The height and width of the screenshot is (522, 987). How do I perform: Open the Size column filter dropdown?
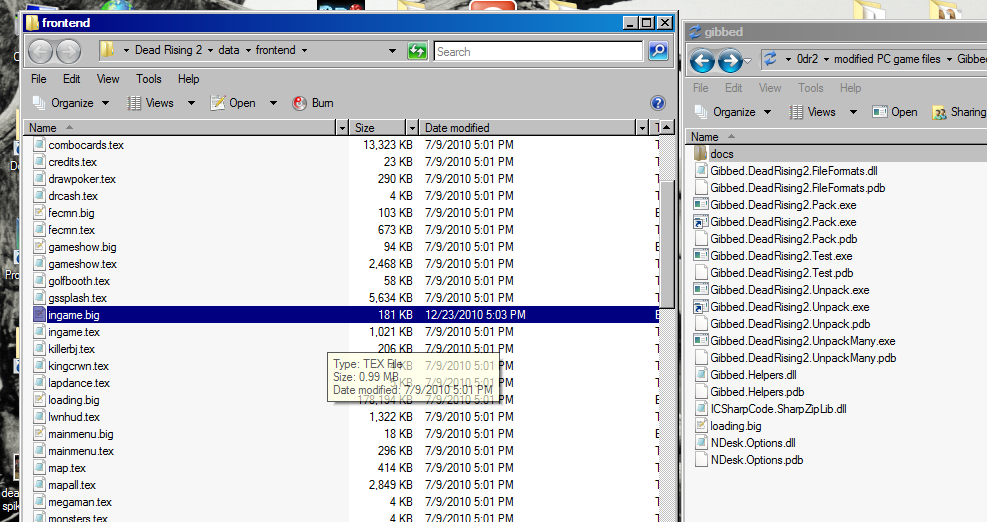(x=412, y=128)
